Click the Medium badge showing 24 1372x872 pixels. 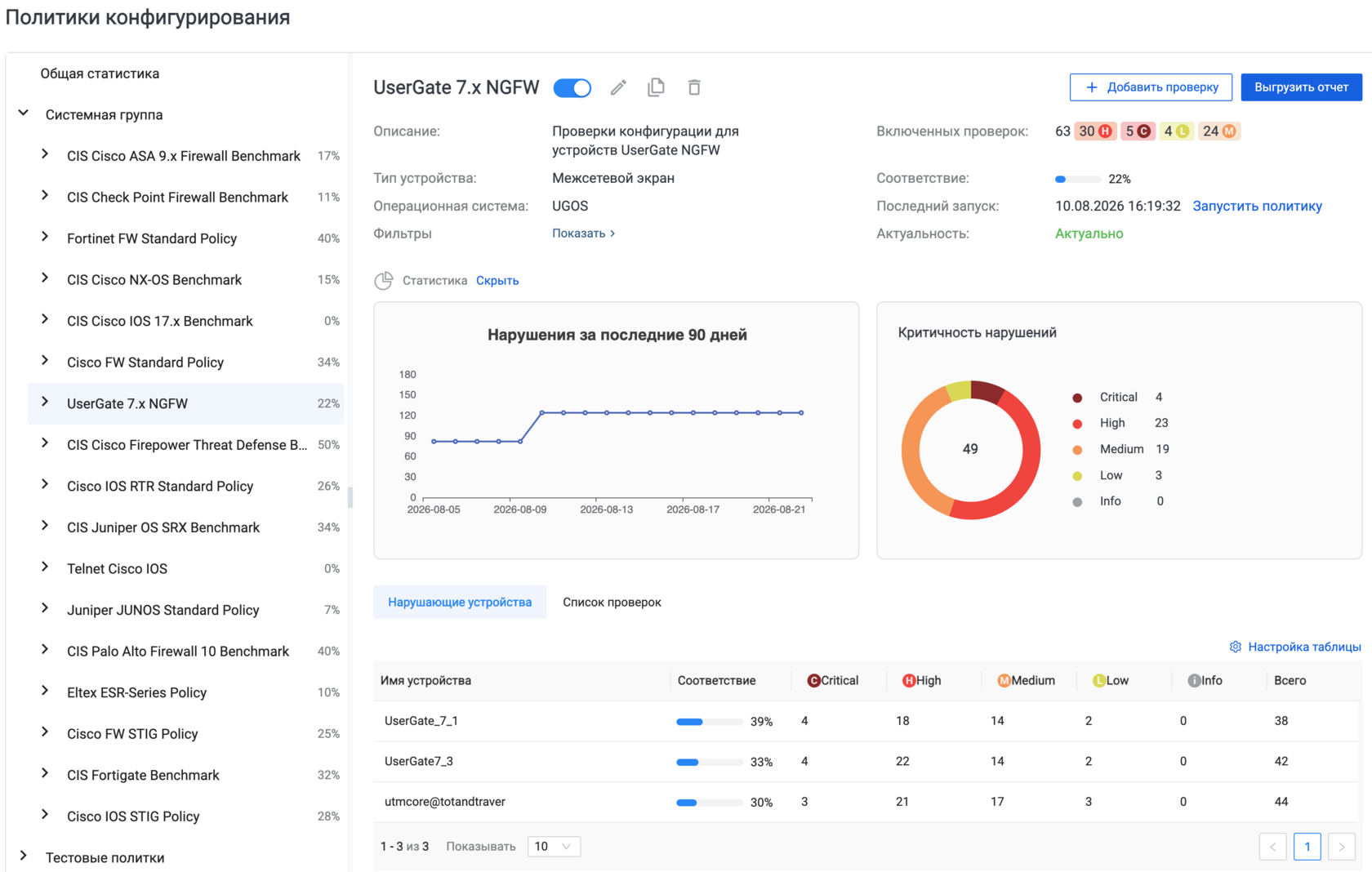(x=1219, y=131)
